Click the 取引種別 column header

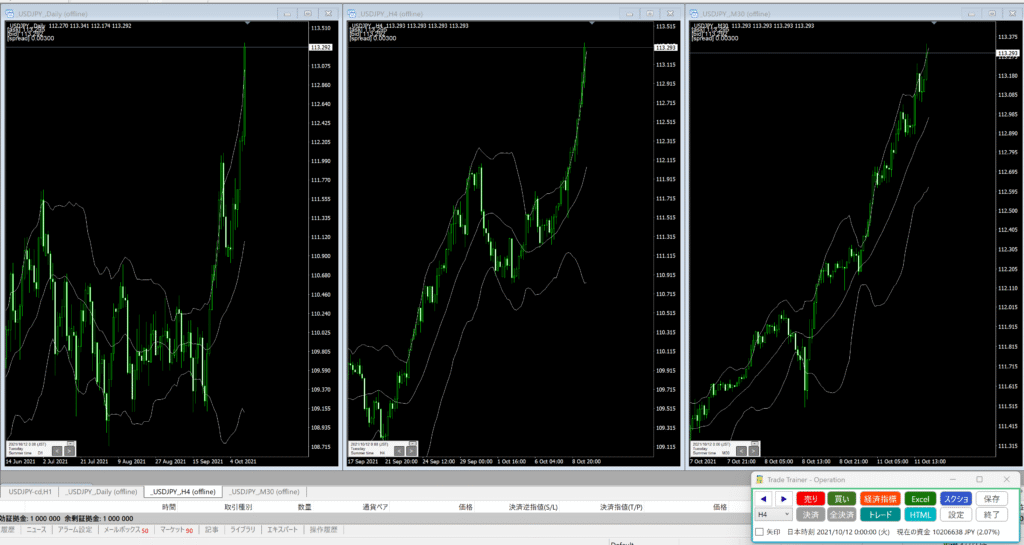(x=238, y=507)
